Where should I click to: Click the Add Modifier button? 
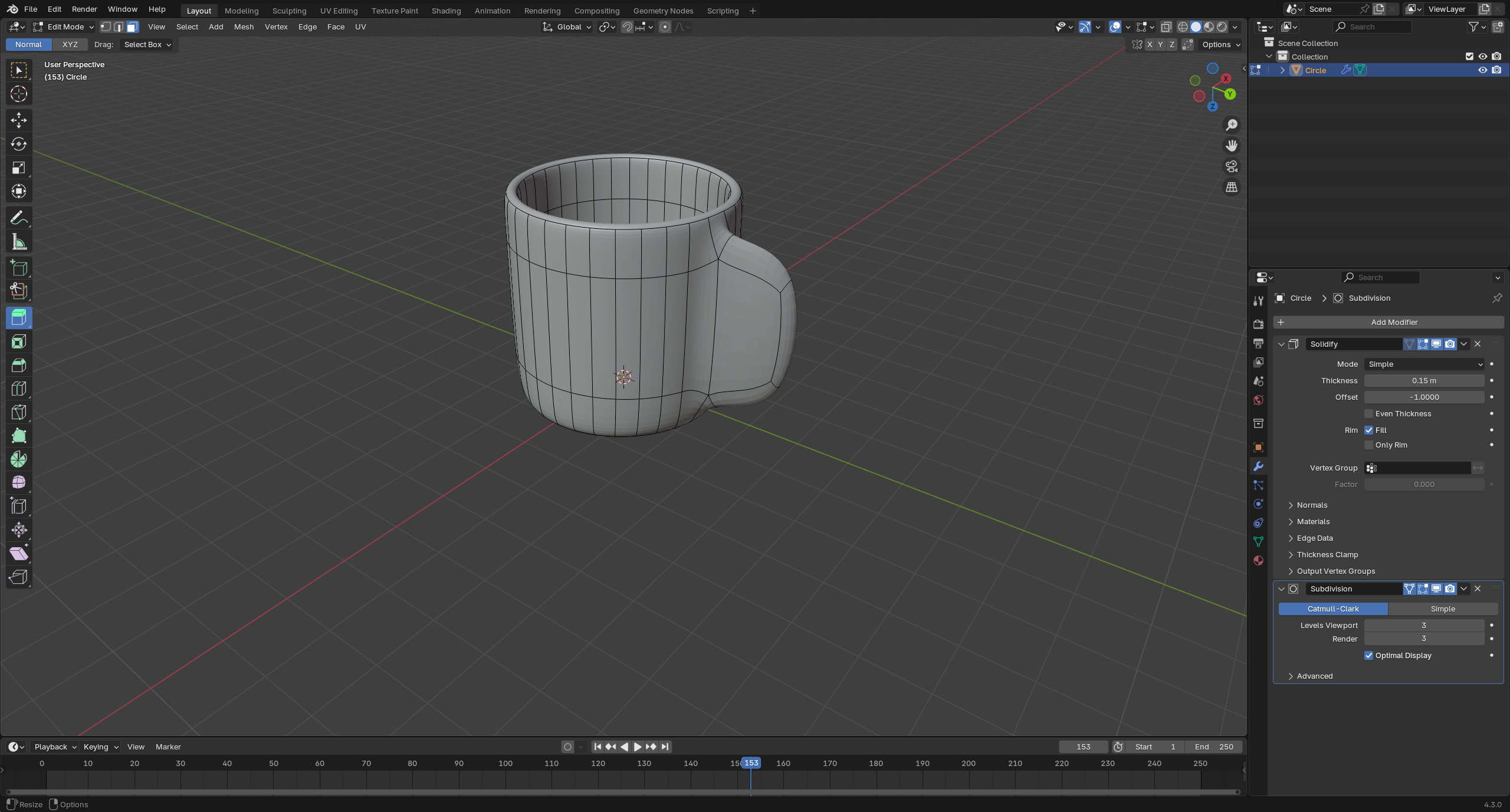click(x=1388, y=322)
